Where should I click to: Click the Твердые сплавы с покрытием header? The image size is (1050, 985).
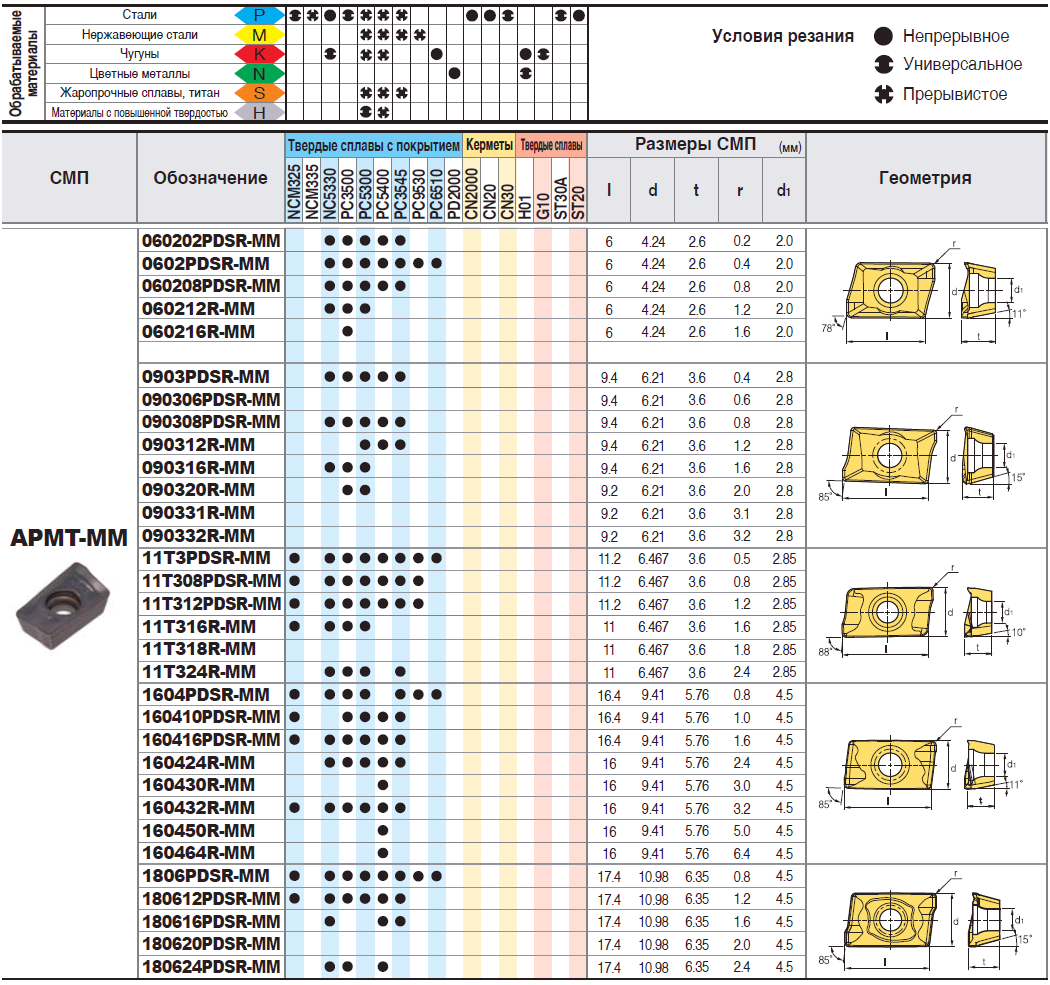pos(374,146)
